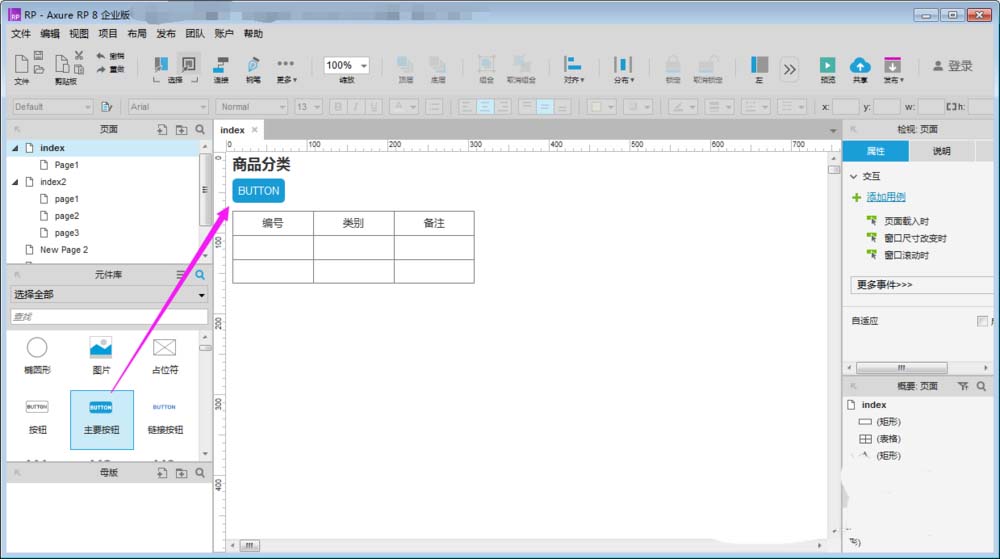Open the 布局 menu
This screenshot has height=559, width=1000.
point(136,33)
